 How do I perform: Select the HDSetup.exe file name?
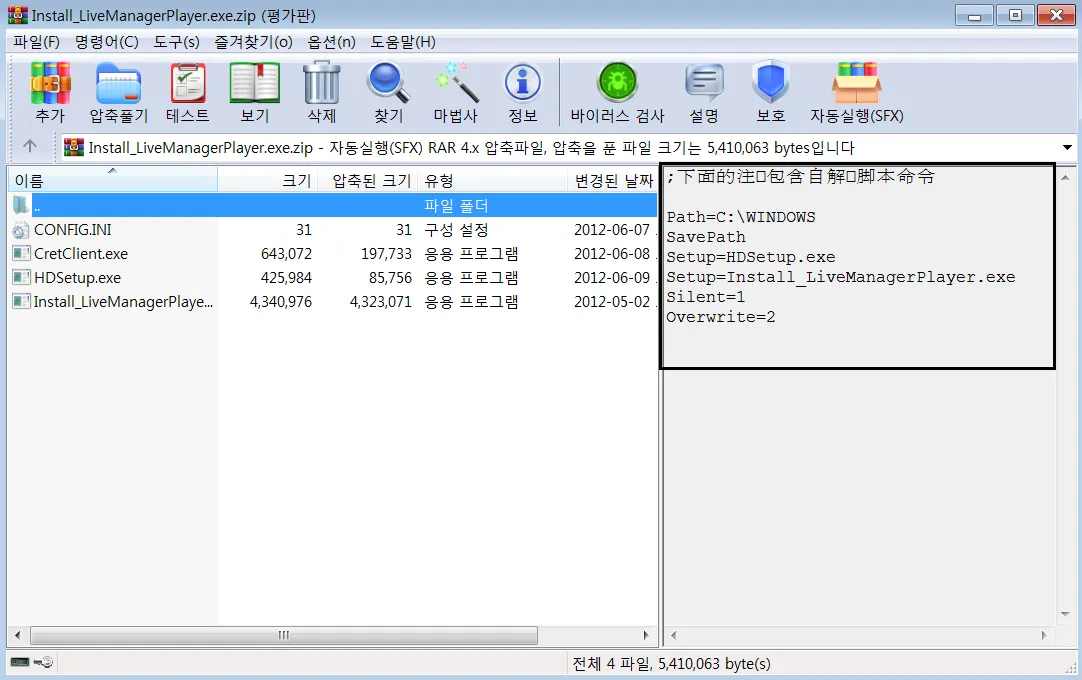coord(77,278)
